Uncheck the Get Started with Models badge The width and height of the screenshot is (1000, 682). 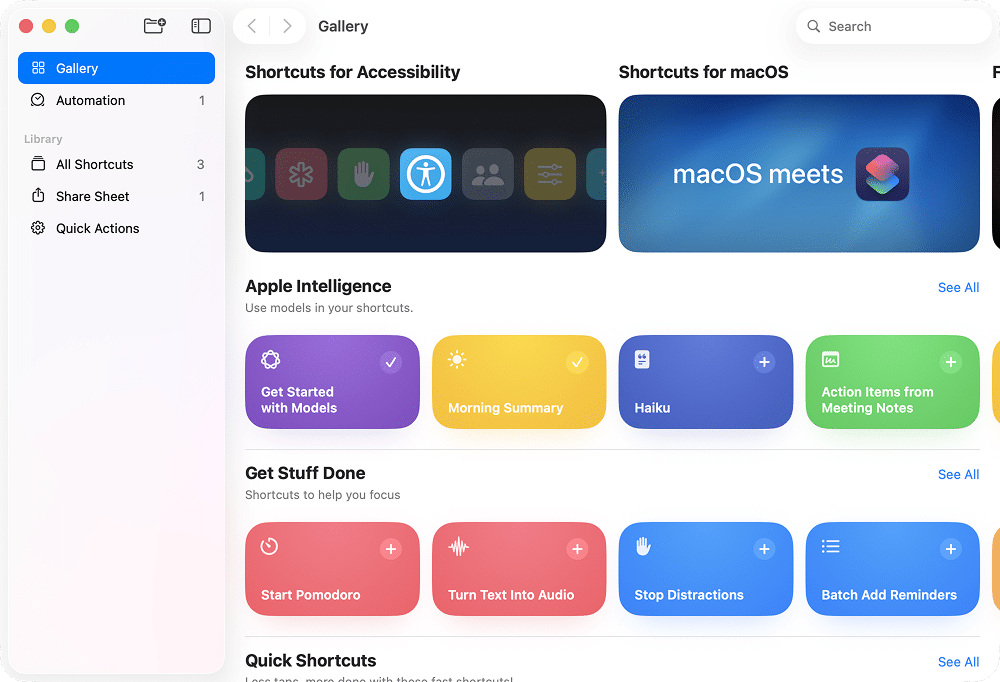[x=391, y=361]
